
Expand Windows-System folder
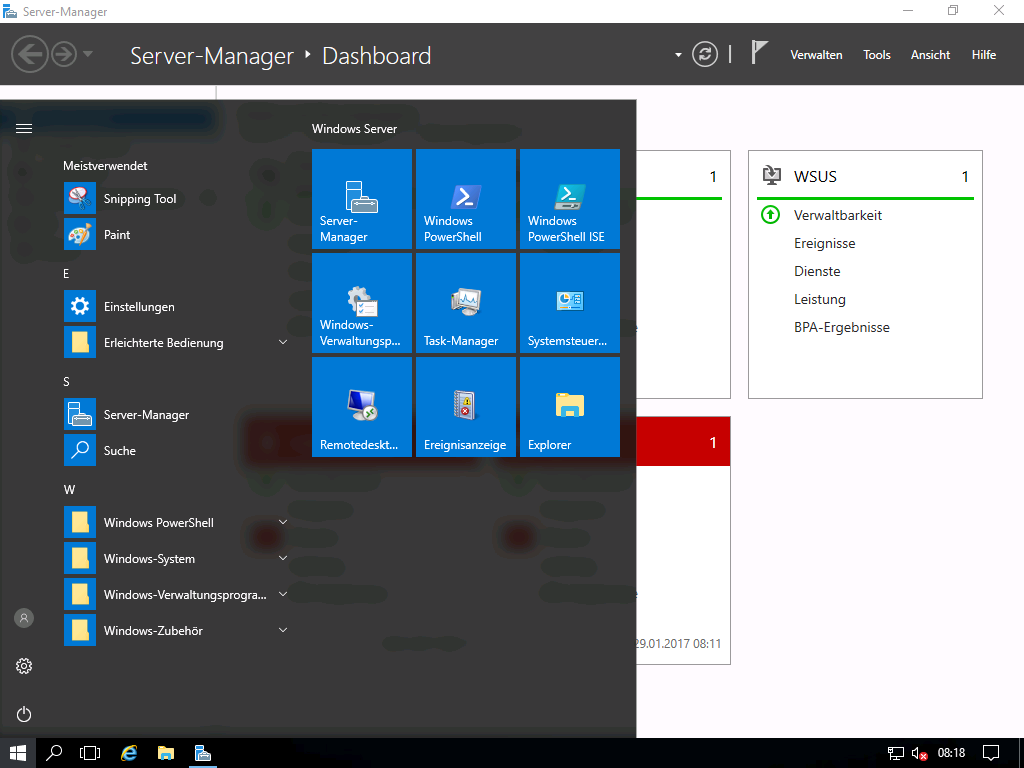[x=283, y=558]
